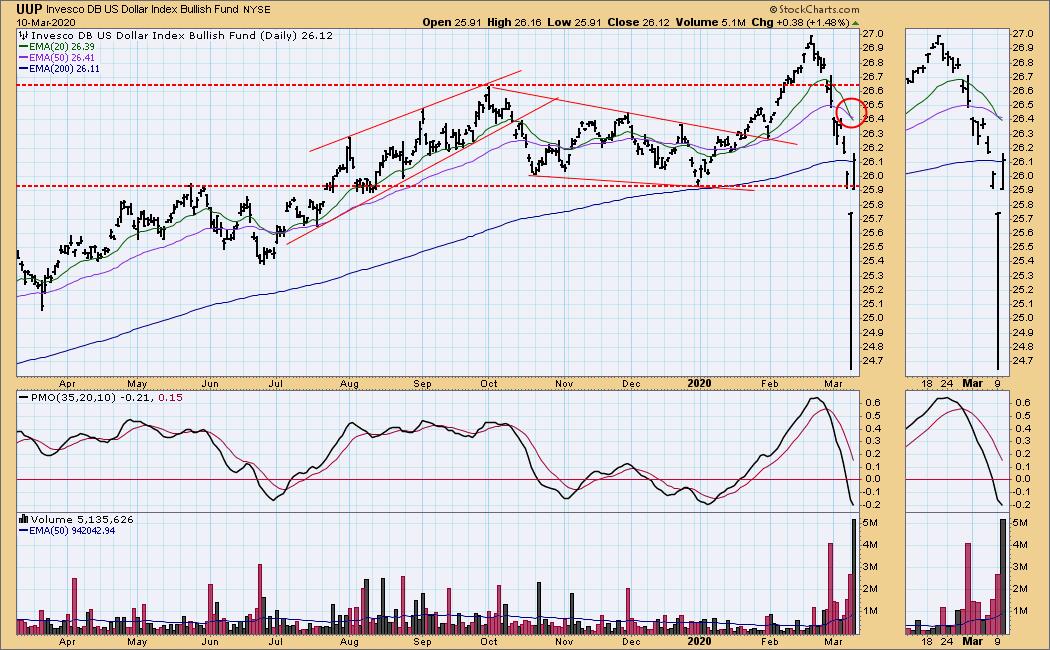Viewport: 1050px width, 650px height.
Task: Click the tallest volume bar in the main chart
Action: coord(854,576)
